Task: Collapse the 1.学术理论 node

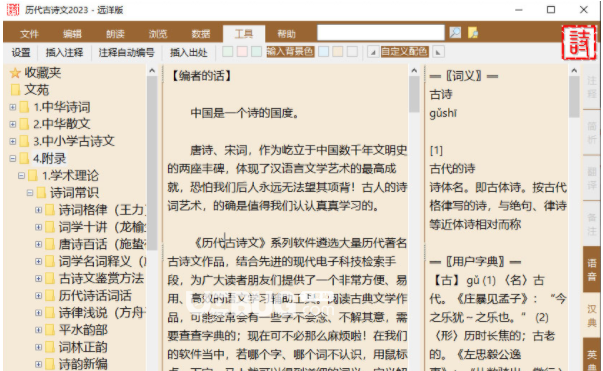Action: (22, 175)
